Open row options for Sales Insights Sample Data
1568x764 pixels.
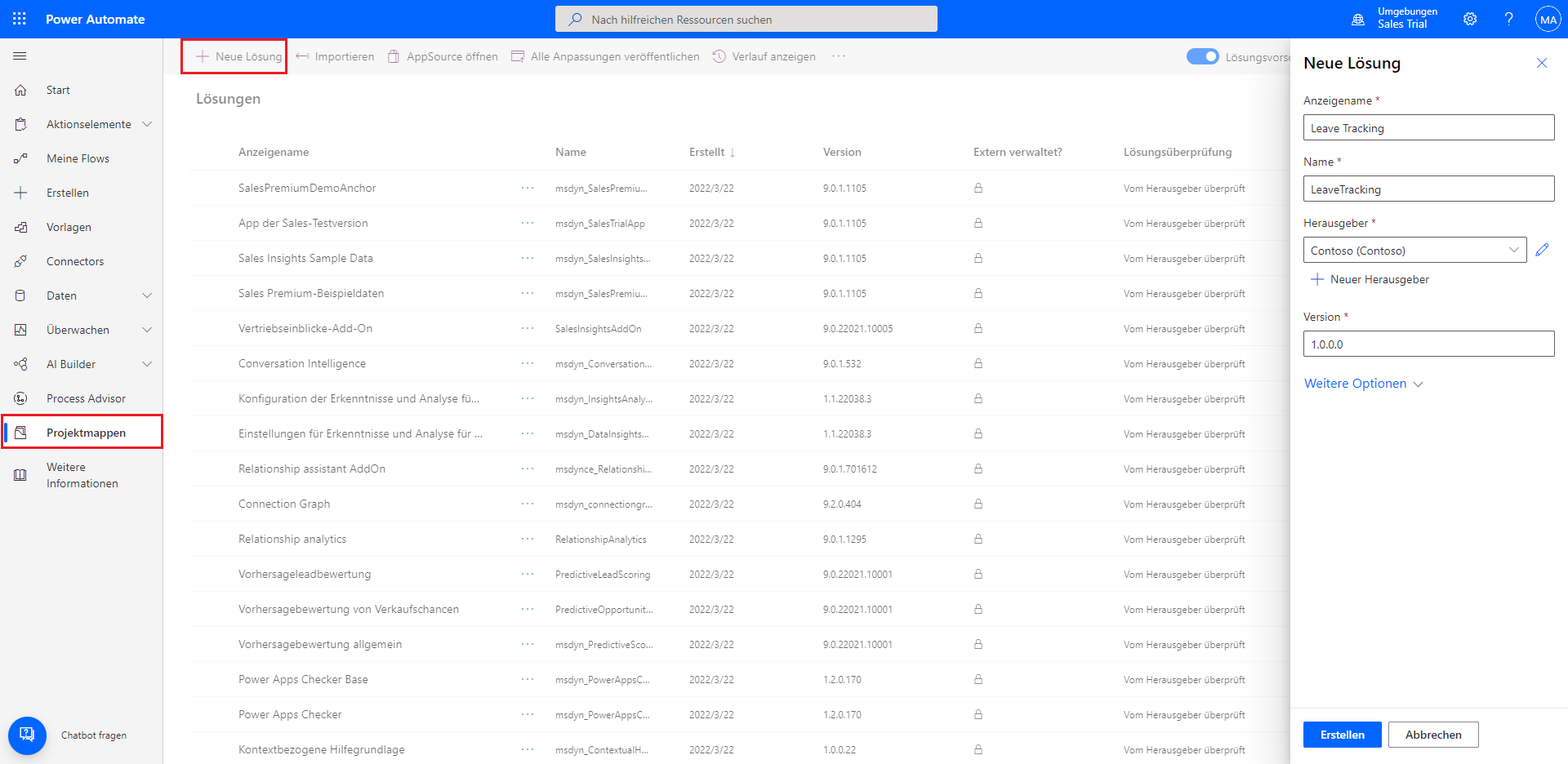pyautogui.click(x=528, y=258)
